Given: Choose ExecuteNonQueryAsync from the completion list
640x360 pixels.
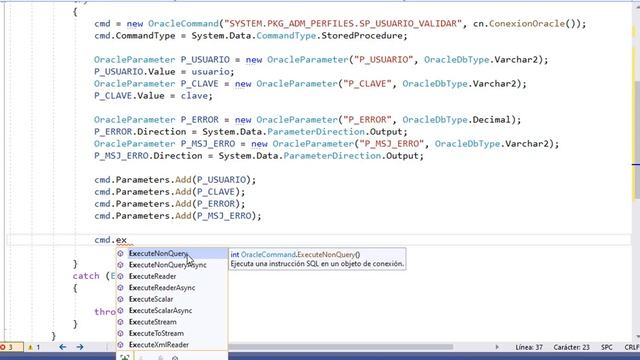Looking at the screenshot, I should tap(172, 265).
